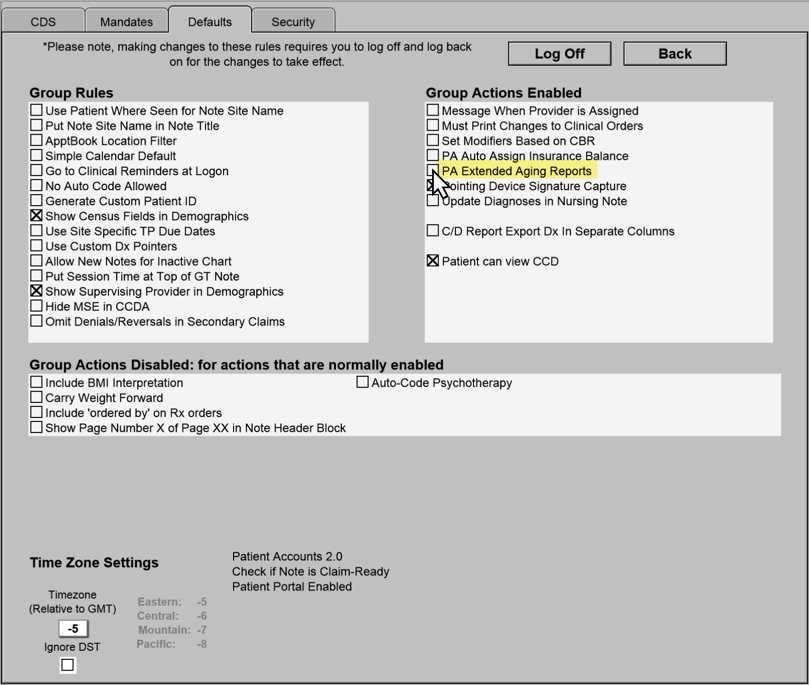
Task: Check C/D Report Export Dx In Separate Columns
Action: pos(433,231)
